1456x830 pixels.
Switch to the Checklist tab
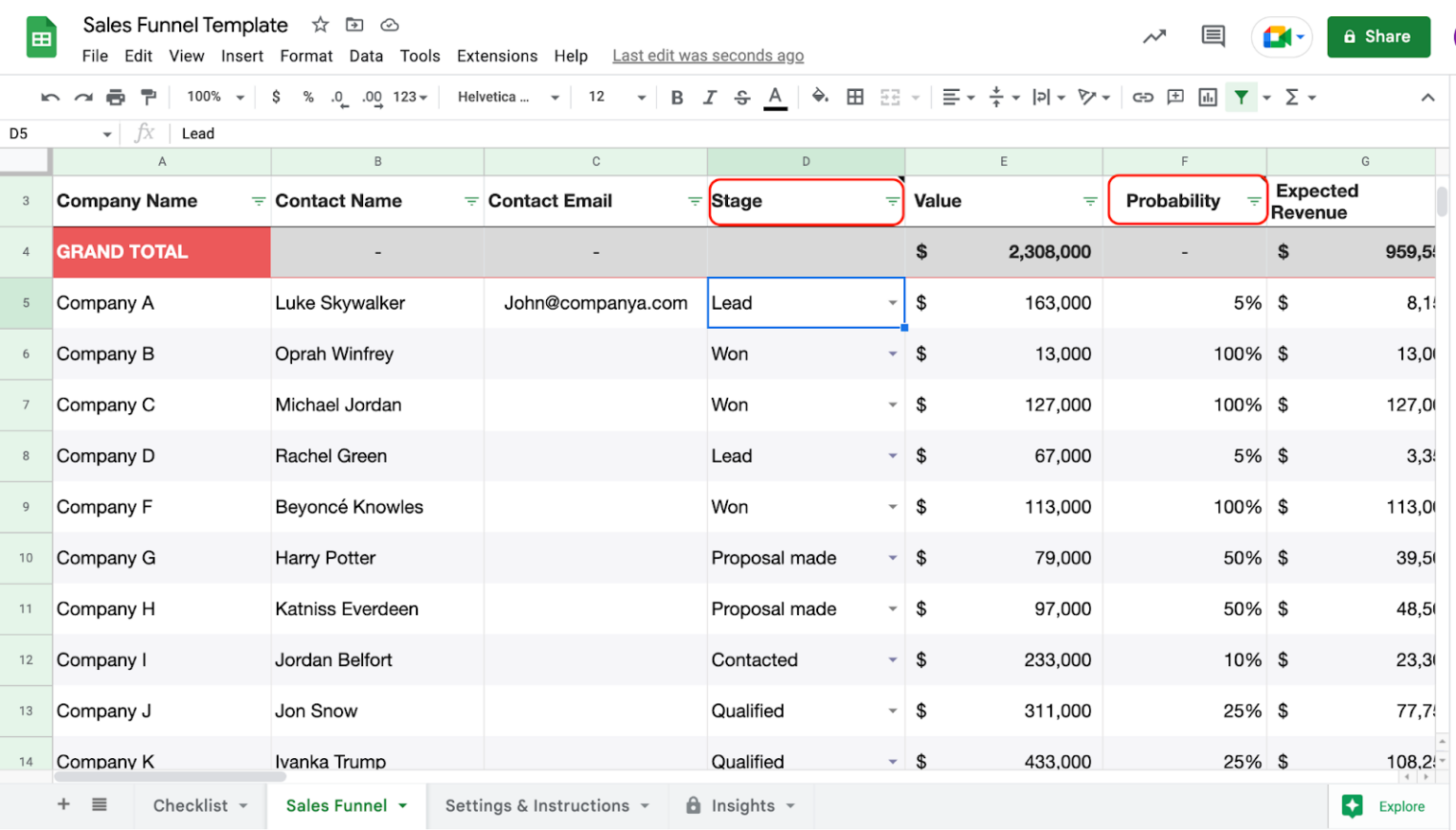coord(200,805)
